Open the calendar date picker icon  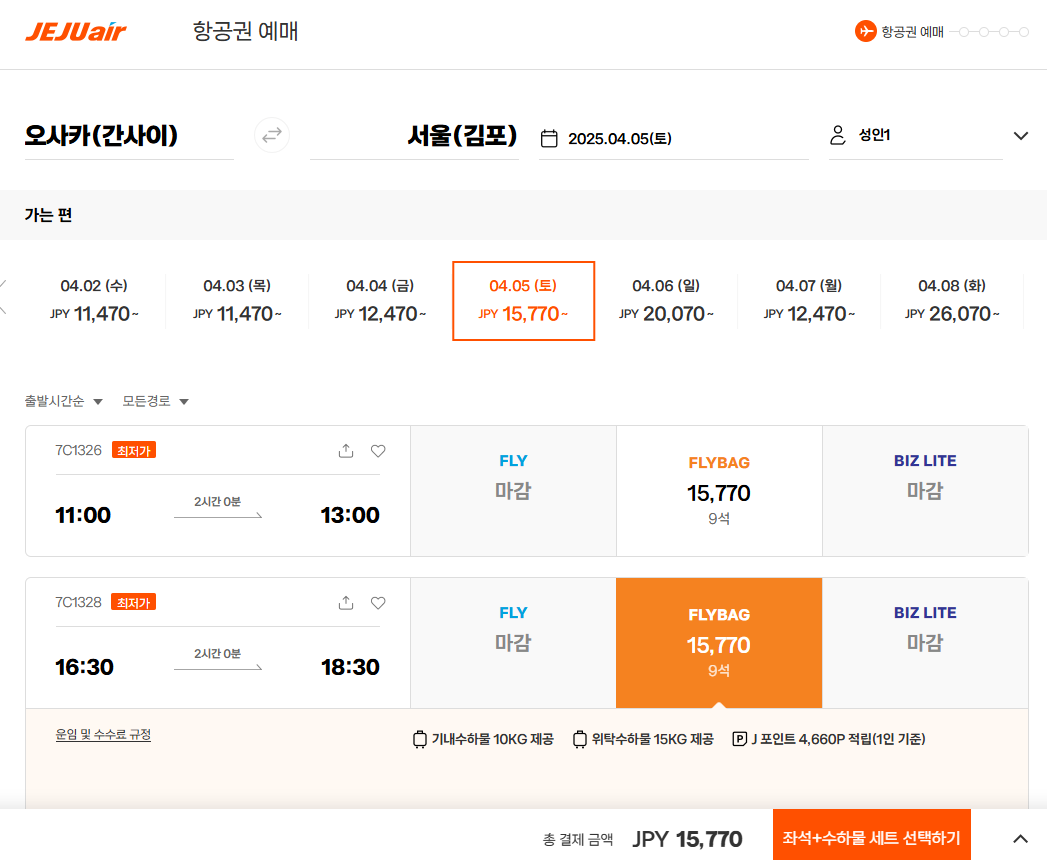[x=548, y=138]
